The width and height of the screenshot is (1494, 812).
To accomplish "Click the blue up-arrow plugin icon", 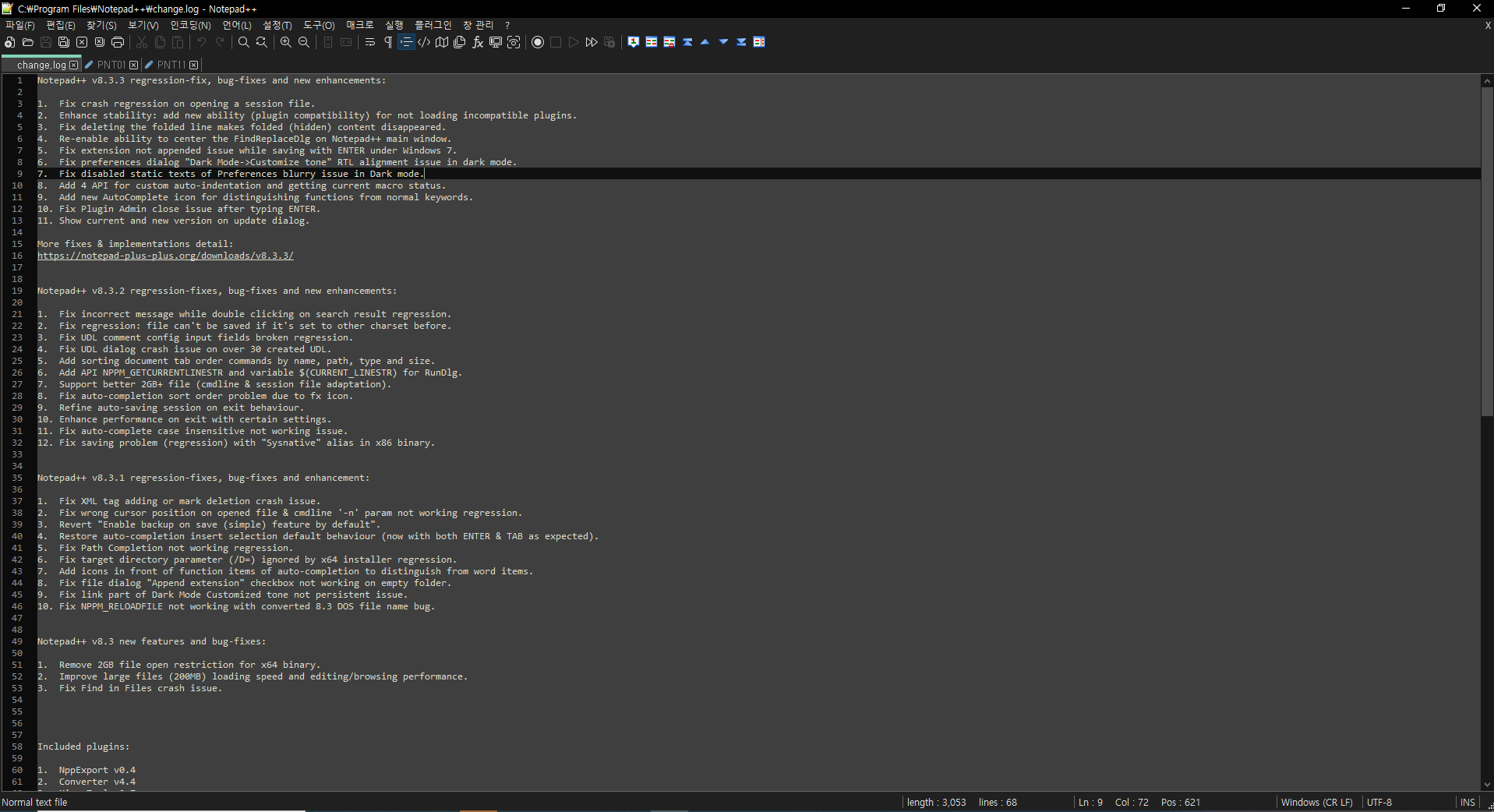I will tap(705, 42).
